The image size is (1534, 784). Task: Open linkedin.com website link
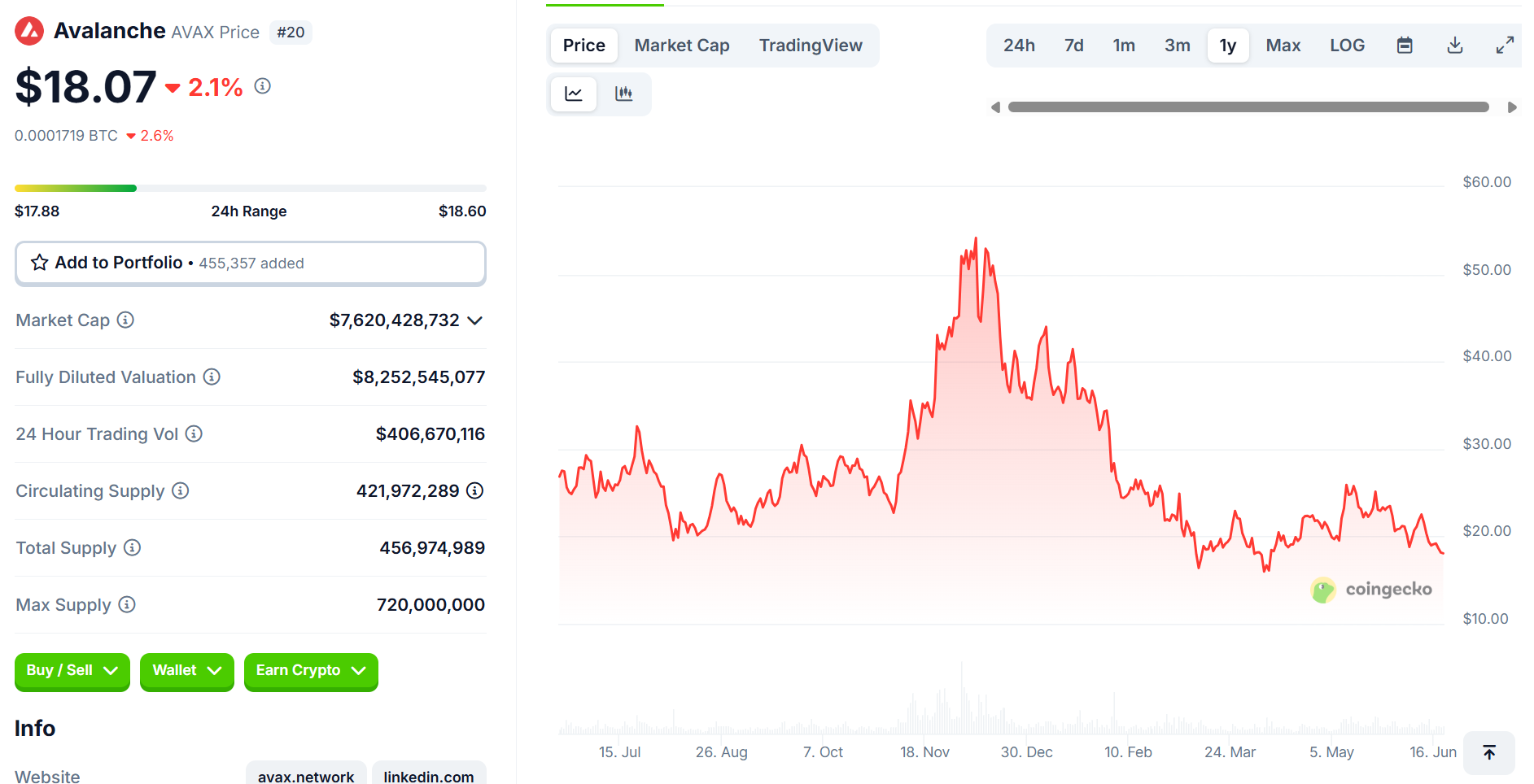[429, 776]
